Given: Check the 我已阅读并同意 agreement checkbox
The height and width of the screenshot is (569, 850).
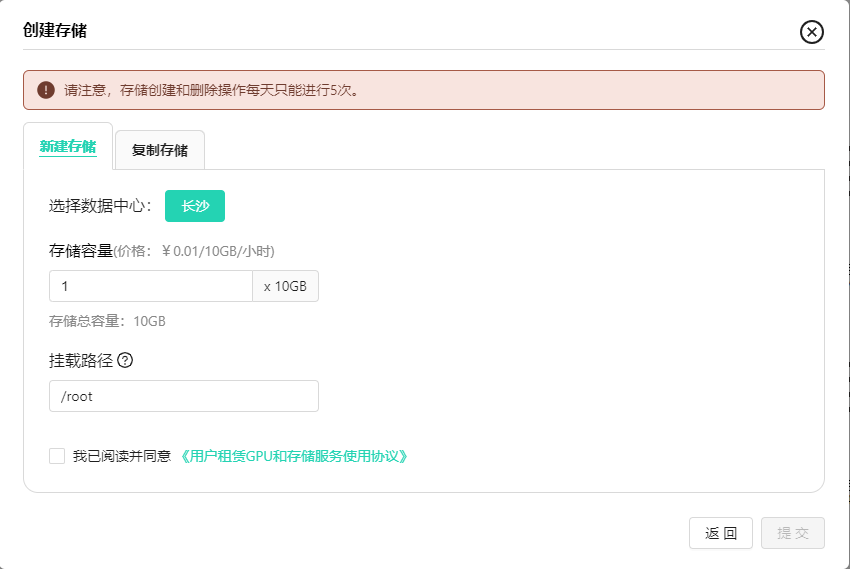Looking at the screenshot, I should point(57,456).
